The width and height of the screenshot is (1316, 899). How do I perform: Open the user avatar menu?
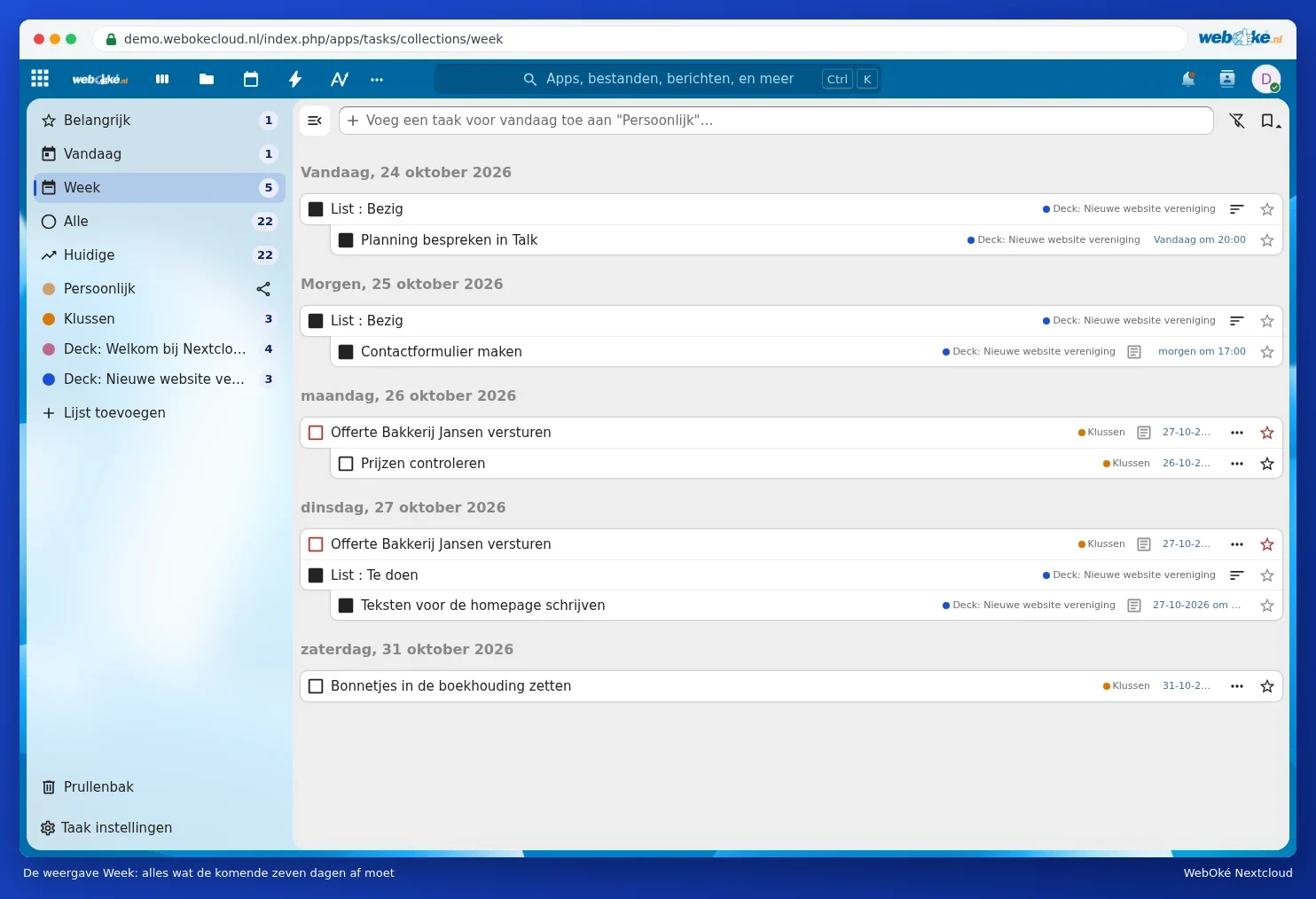click(x=1266, y=79)
